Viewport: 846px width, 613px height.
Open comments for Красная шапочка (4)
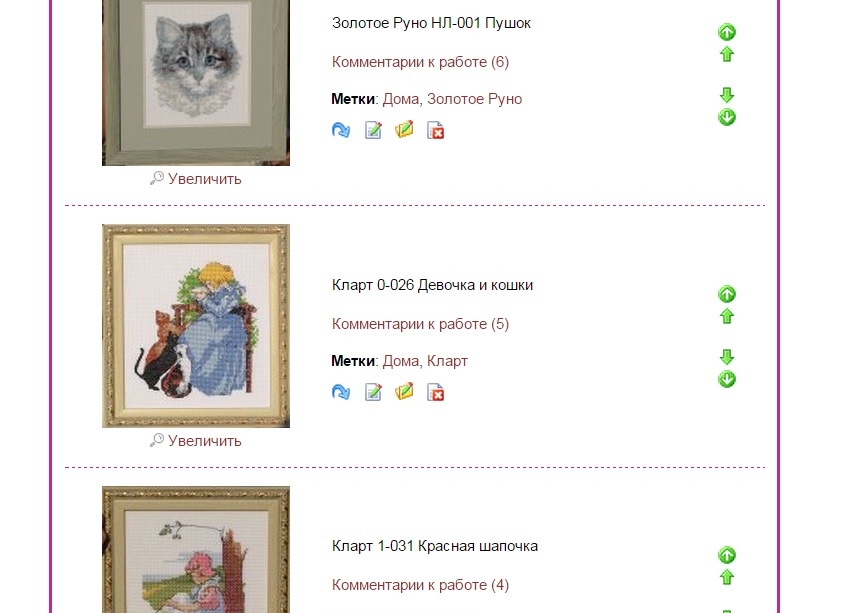click(x=420, y=585)
